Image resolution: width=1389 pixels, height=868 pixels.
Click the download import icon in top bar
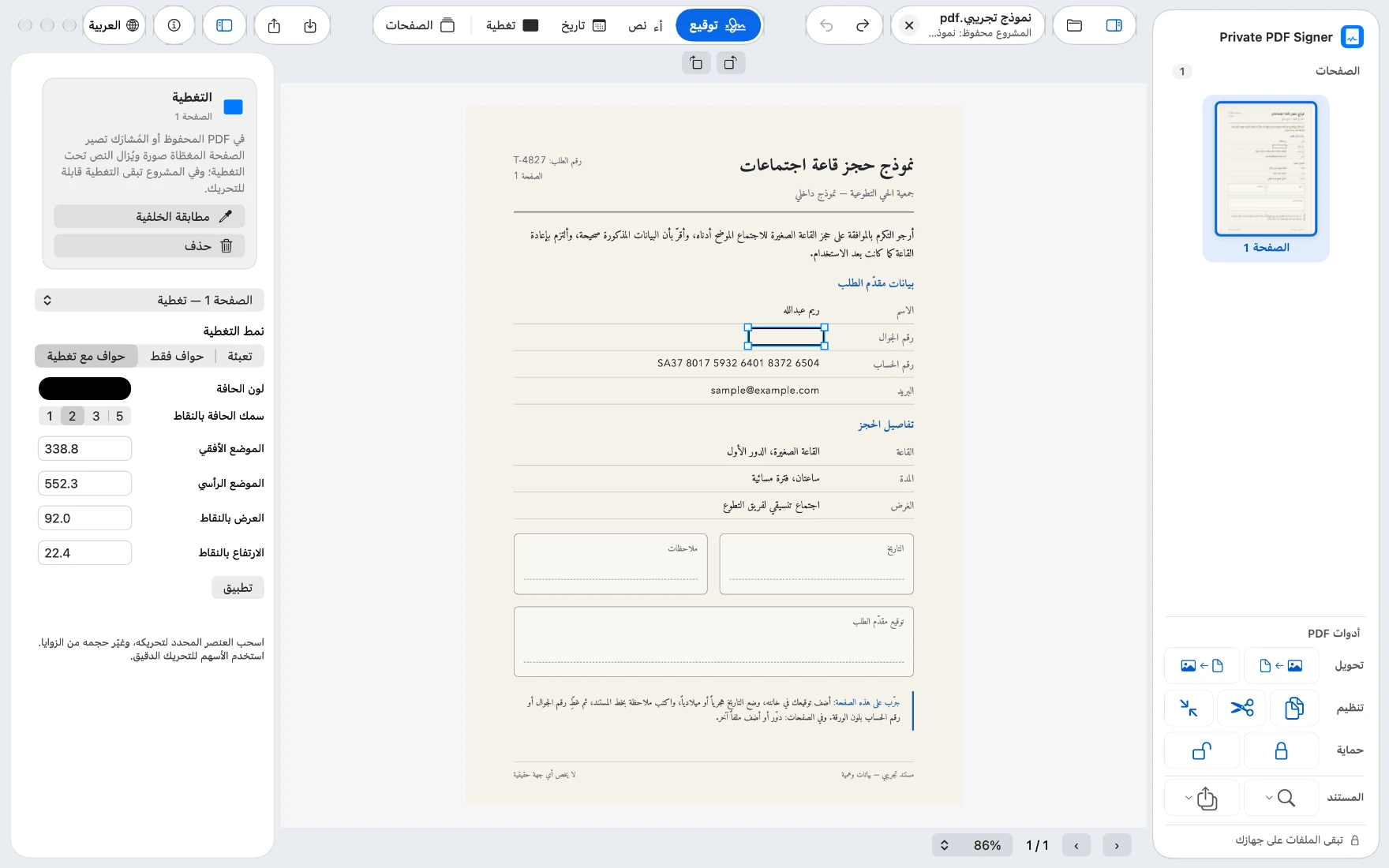point(310,25)
